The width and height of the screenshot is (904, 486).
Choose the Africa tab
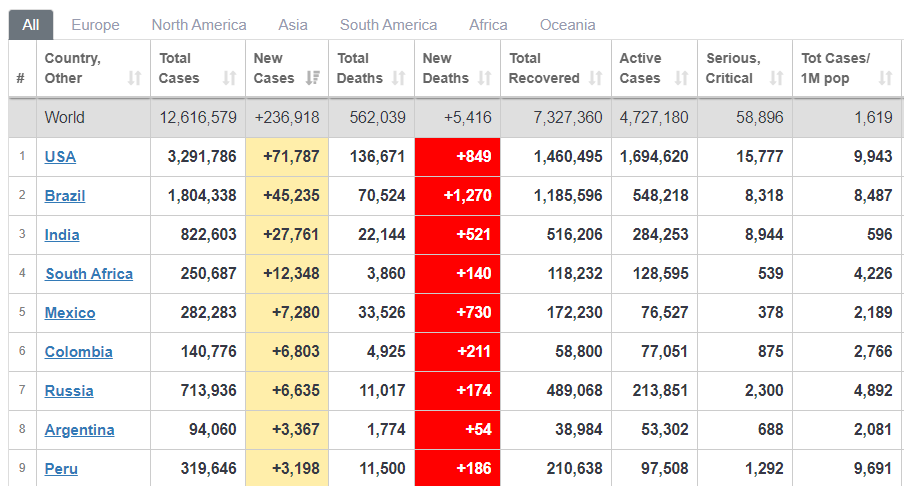click(488, 25)
